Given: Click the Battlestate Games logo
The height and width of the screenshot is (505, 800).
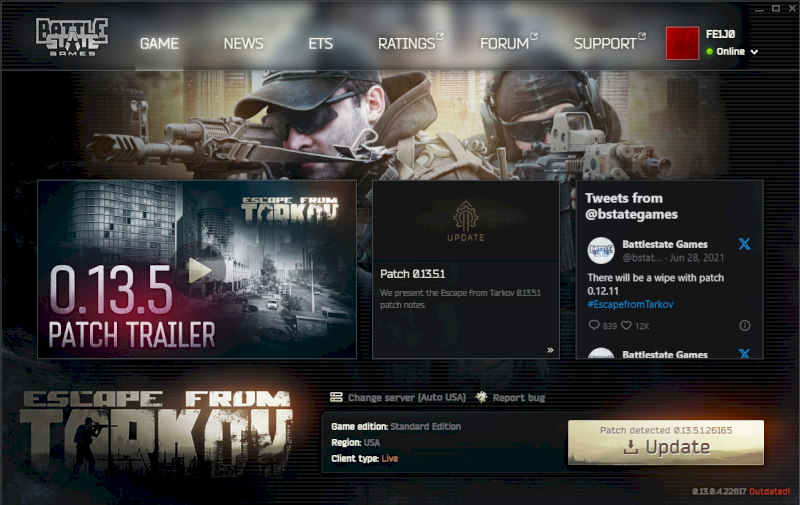Looking at the screenshot, I should click(72, 37).
